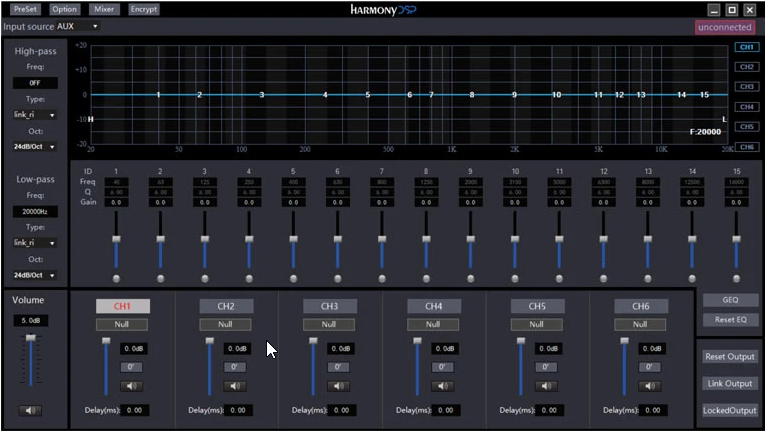Mute the master Volume speaker icon
Viewport: 765px width, 432px height.
click(30, 411)
